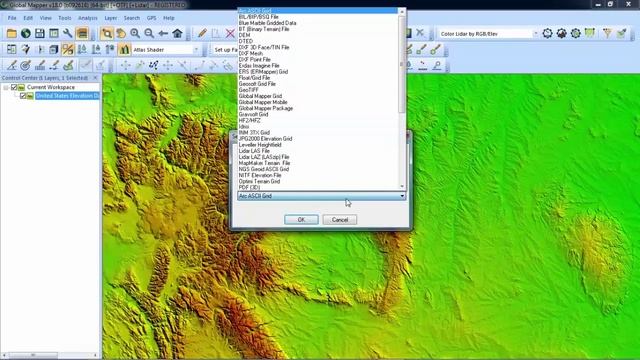
Task: Click OK in the export format dialog
Action: (301, 220)
